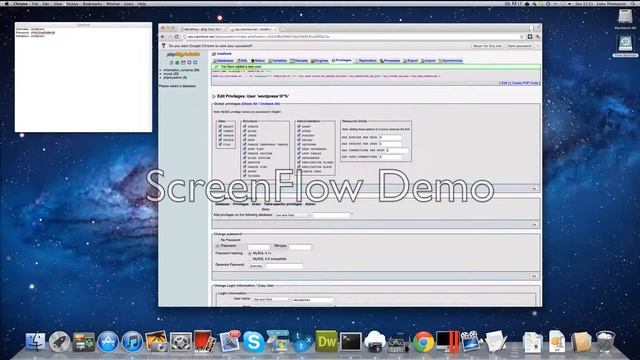Open the Import tab
The height and width of the screenshot is (360, 640).
tap(429, 61)
